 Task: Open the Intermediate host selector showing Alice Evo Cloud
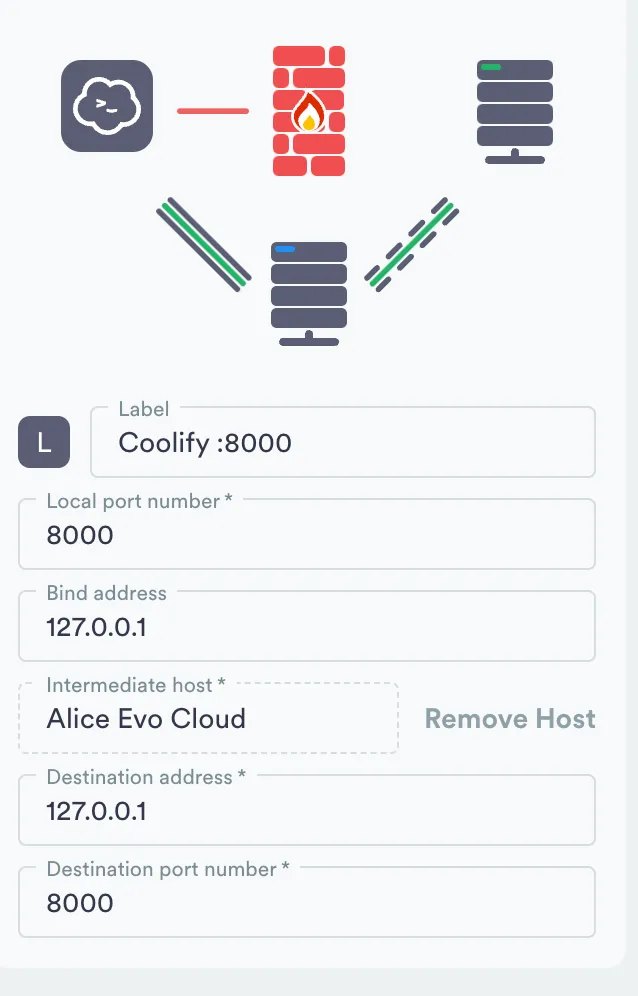(x=208, y=717)
